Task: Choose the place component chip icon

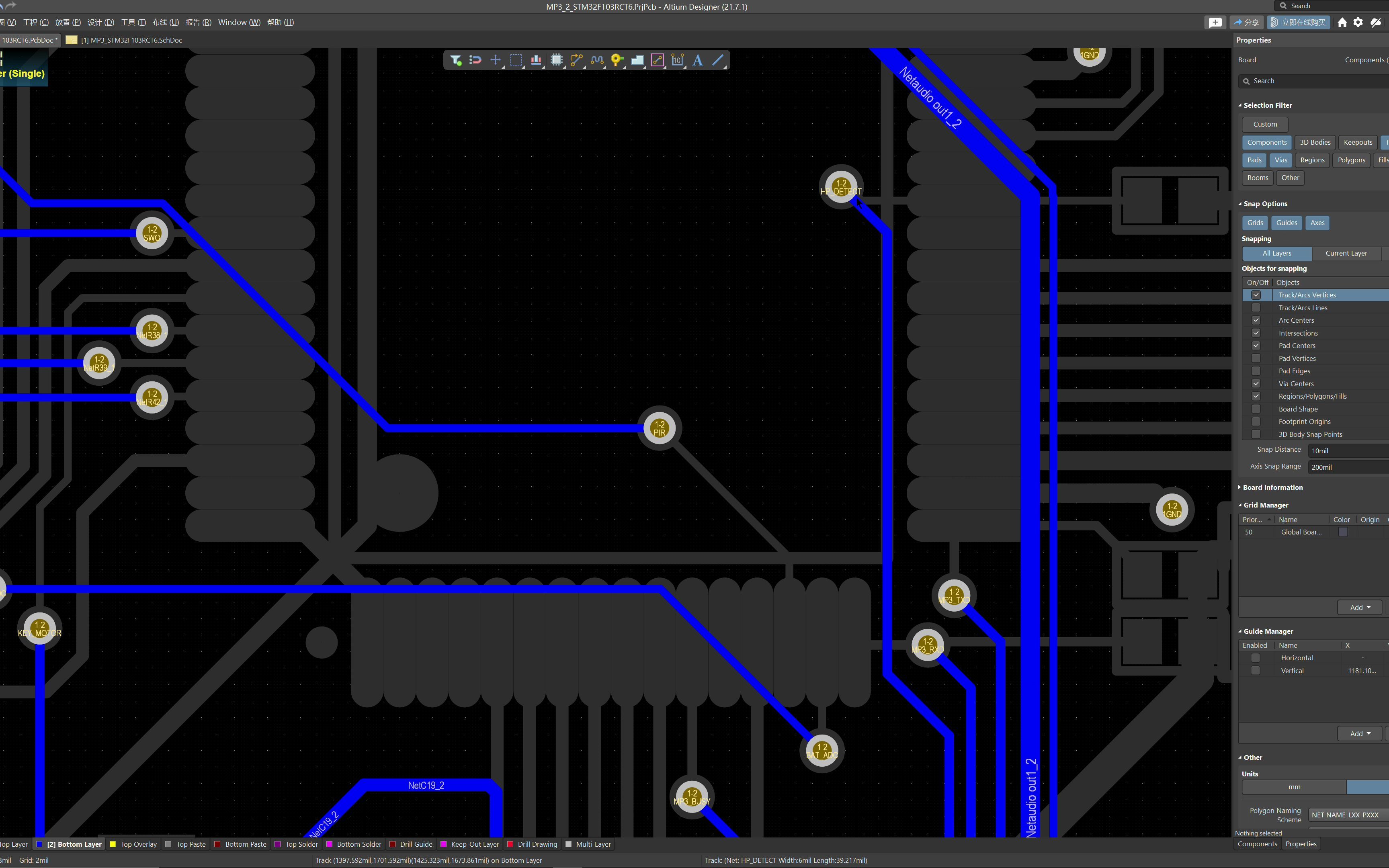Action: (556, 60)
